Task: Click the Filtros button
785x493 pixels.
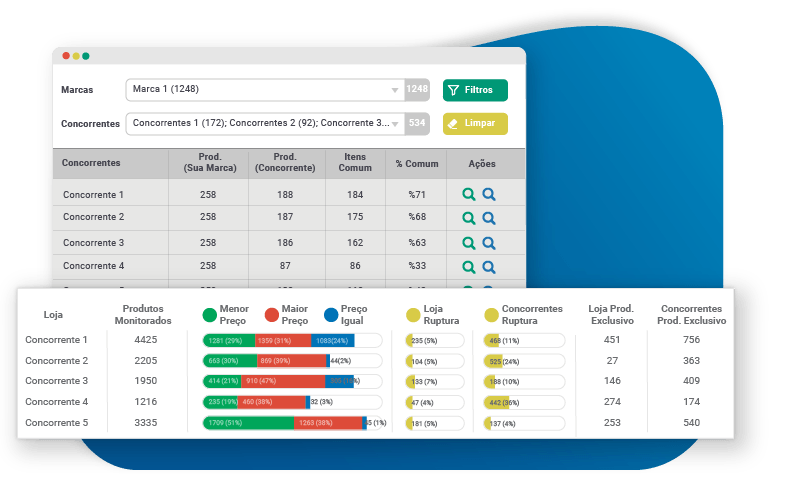Action: [475, 90]
